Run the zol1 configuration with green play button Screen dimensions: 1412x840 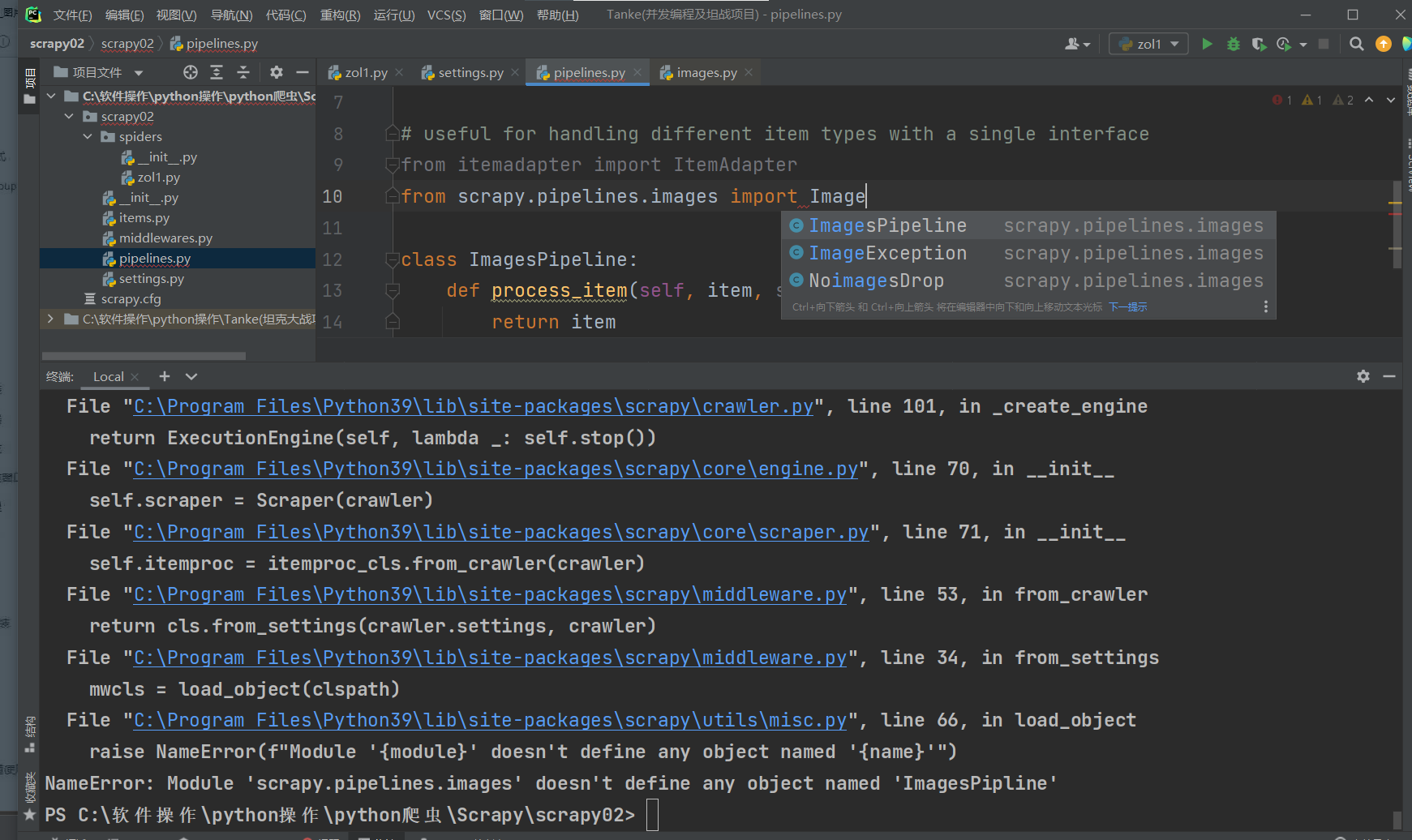point(1207,44)
